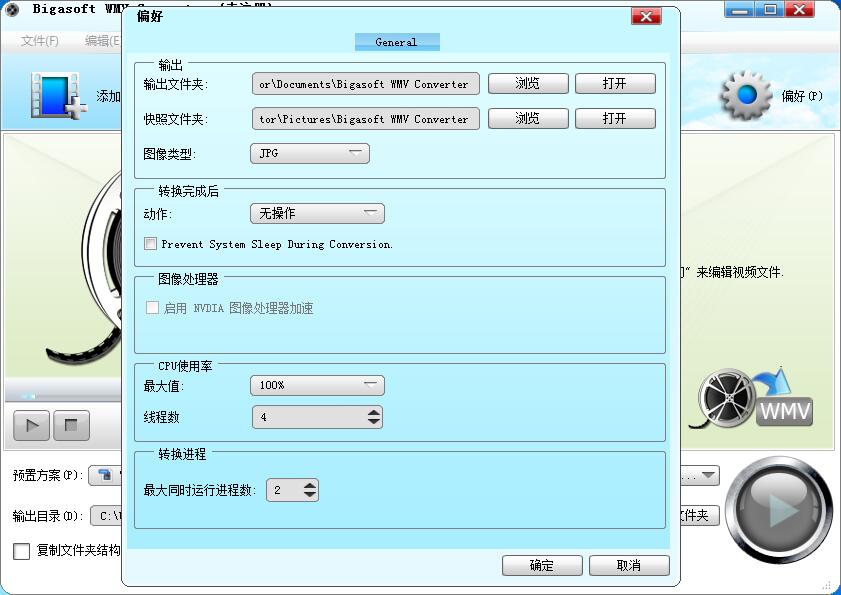This screenshot has height=595, width=841.
Task: Increase max simultaneous processes
Action: tap(310, 486)
